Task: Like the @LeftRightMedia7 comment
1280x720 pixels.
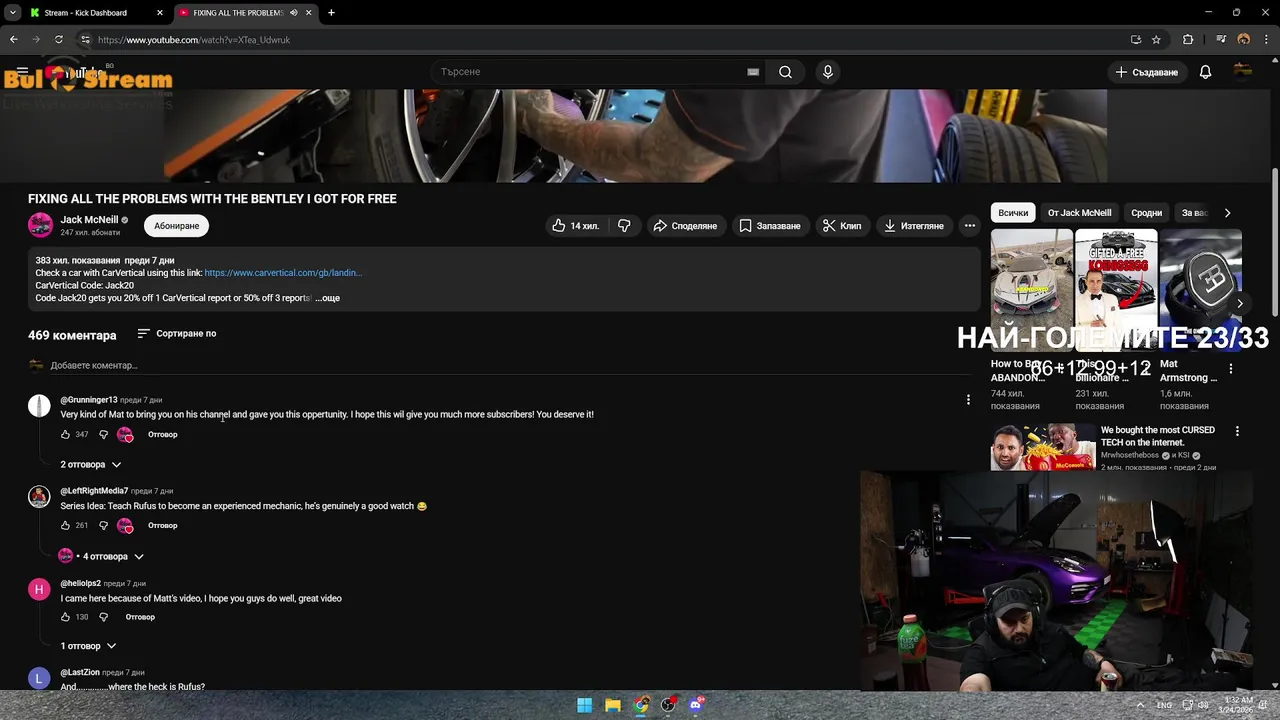Action: click(66, 525)
